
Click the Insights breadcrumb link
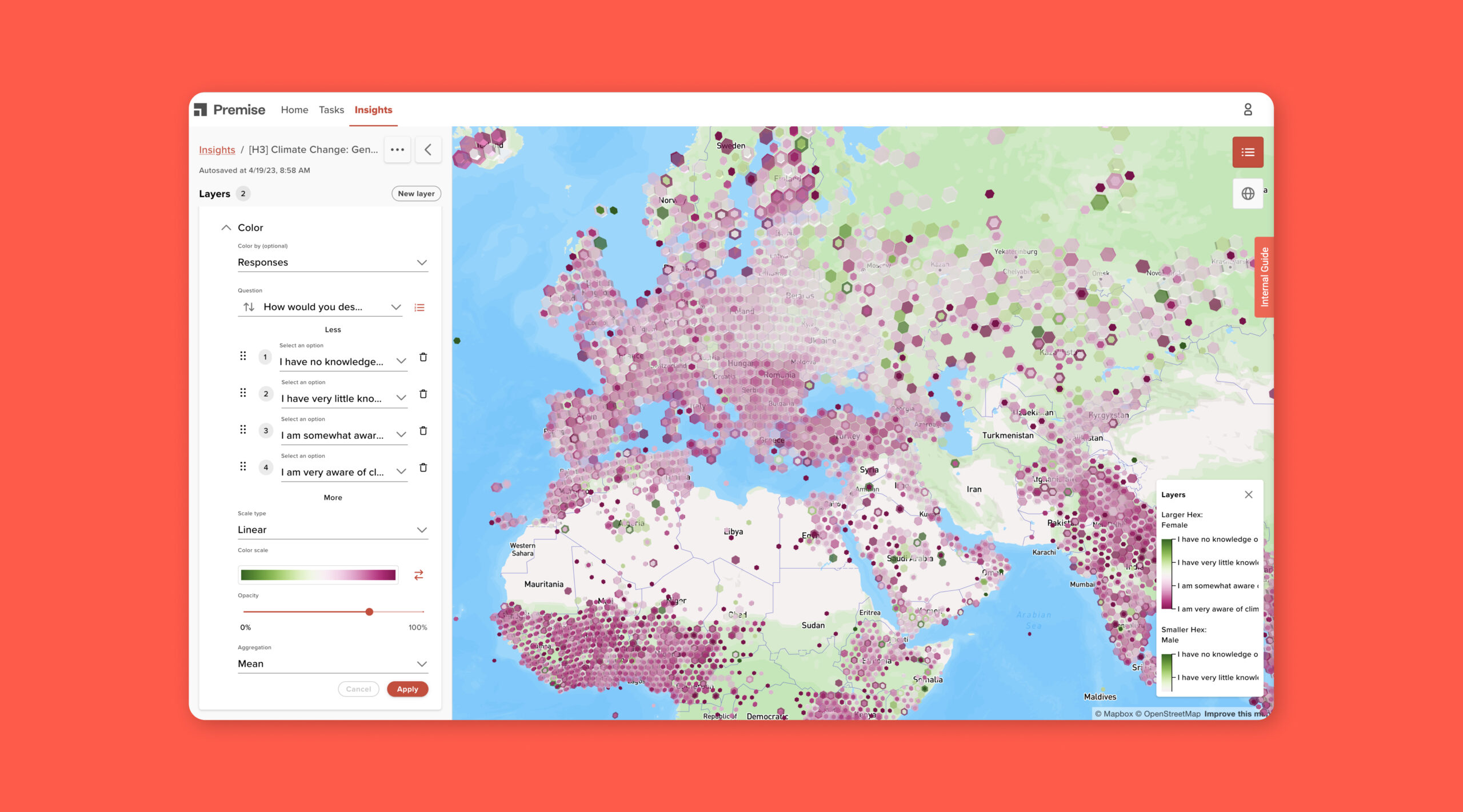coord(217,150)
